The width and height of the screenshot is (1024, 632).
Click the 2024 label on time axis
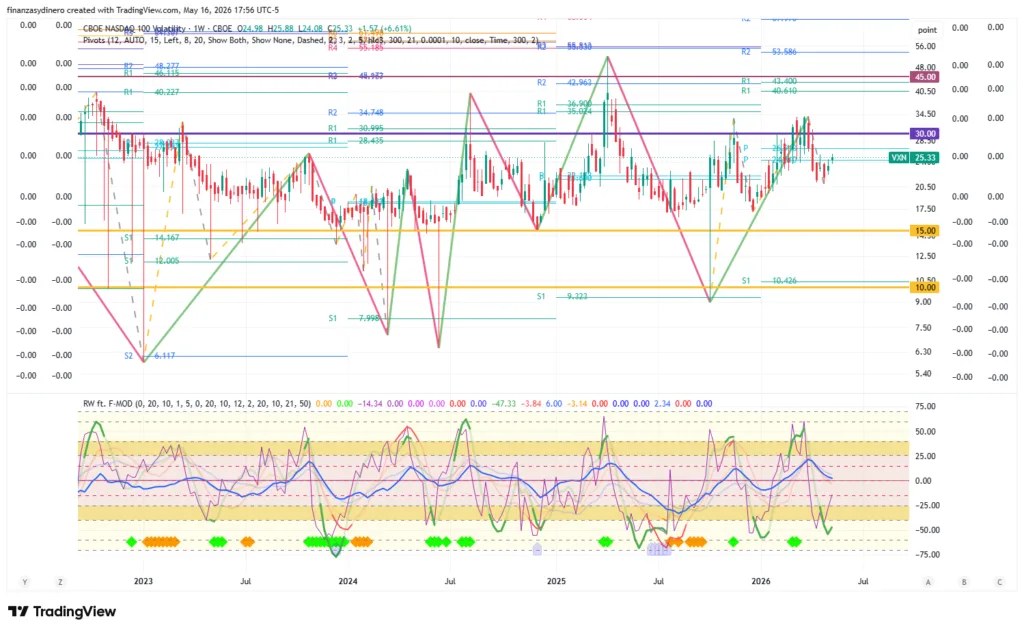point(348,581)
